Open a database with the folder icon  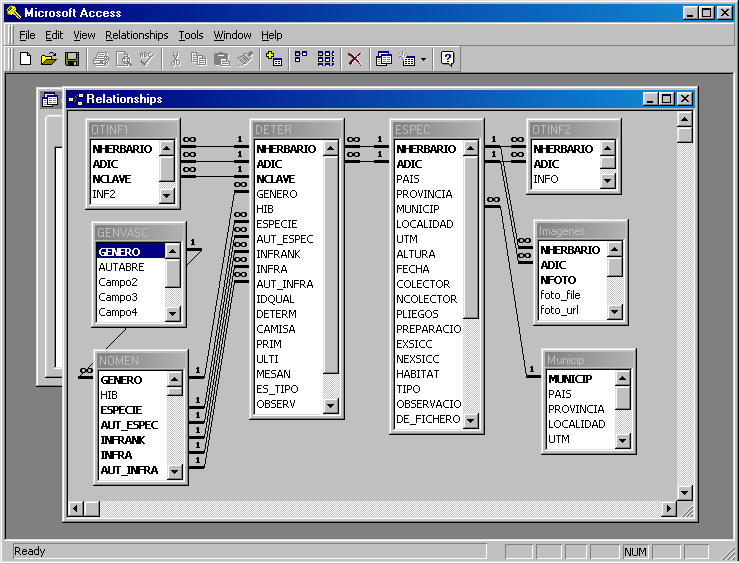tap(49, 59)
